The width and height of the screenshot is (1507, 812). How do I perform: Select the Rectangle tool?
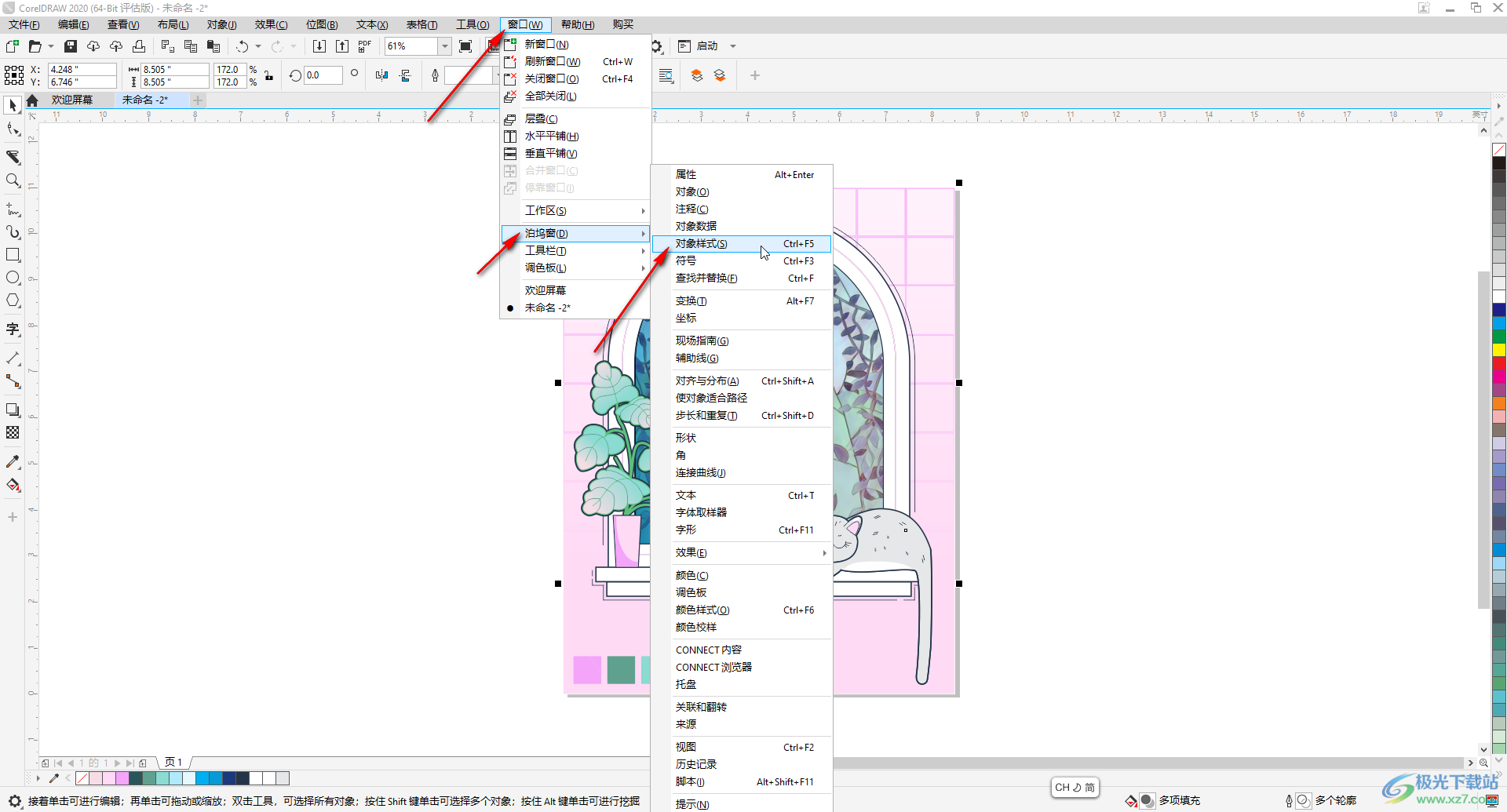point(13,255)
